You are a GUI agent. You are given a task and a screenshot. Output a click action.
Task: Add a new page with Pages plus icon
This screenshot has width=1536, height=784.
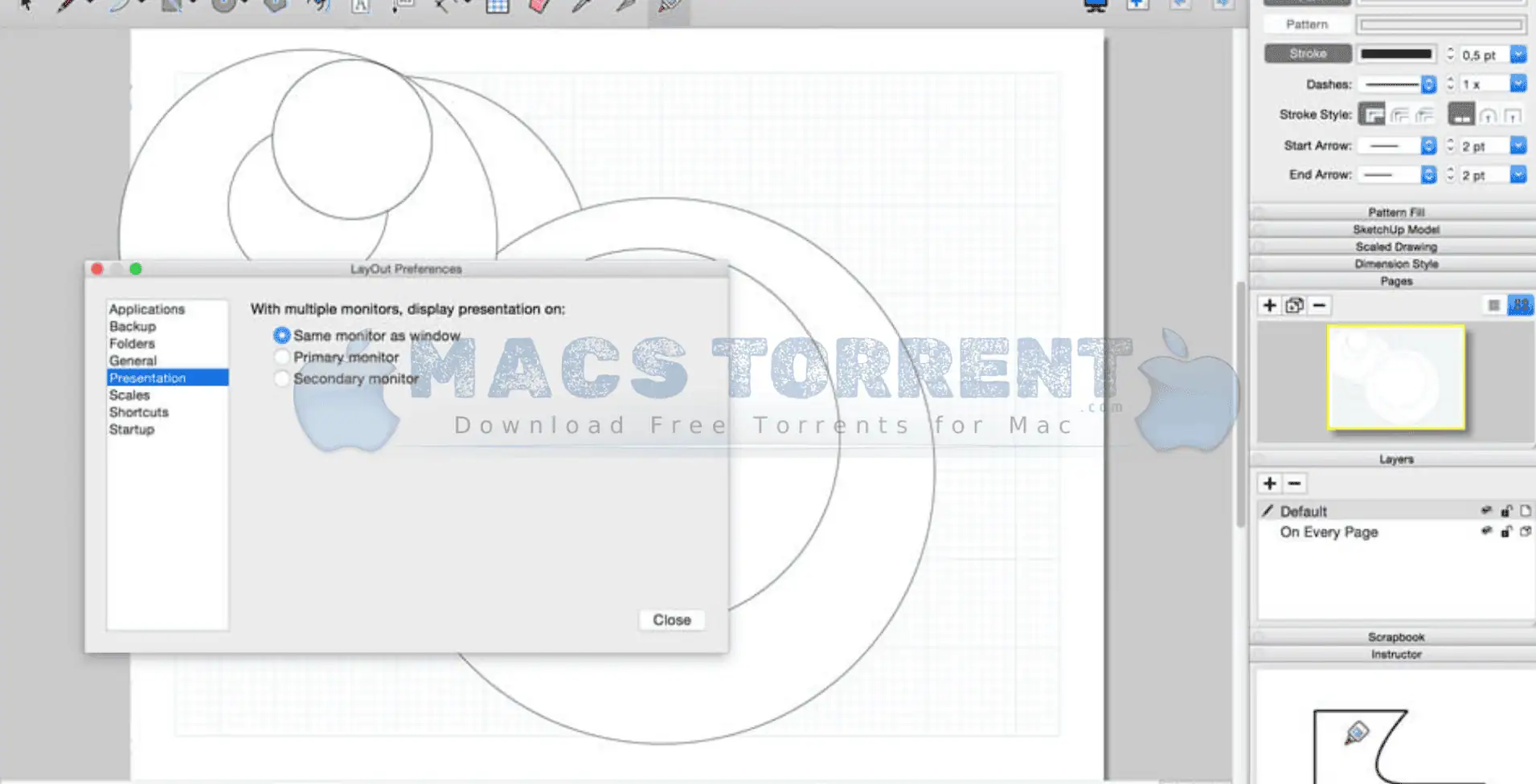tap(1269, 305)
